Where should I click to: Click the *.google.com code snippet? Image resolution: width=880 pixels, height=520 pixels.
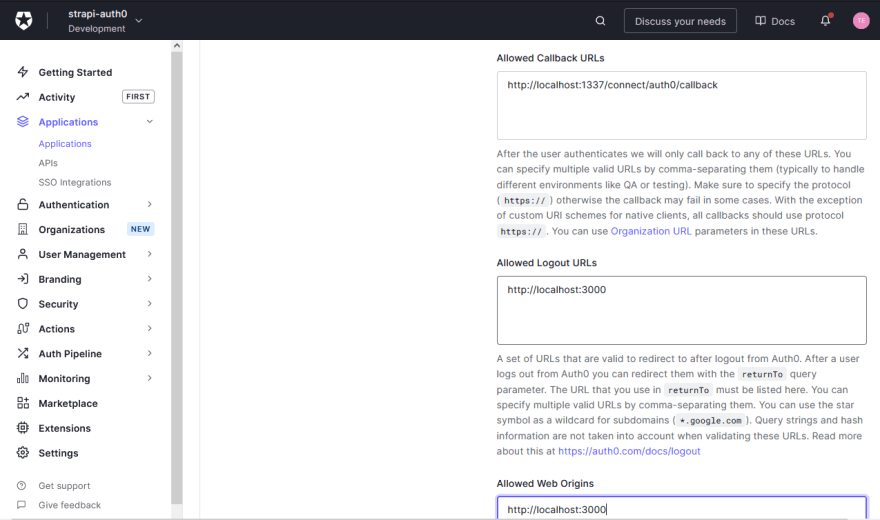[x=710, y=420]
